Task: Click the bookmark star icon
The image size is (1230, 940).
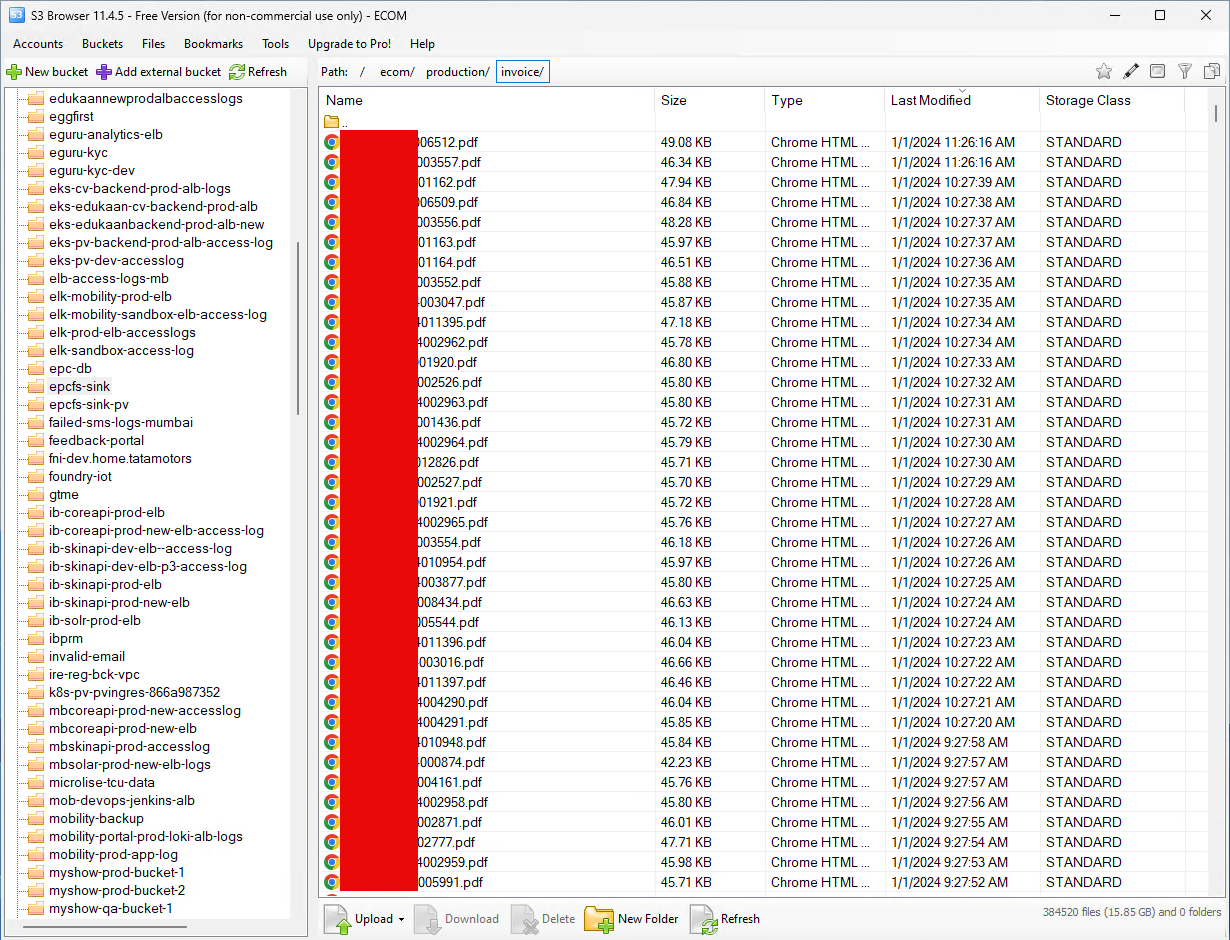Action: [x=1104, y=71]
